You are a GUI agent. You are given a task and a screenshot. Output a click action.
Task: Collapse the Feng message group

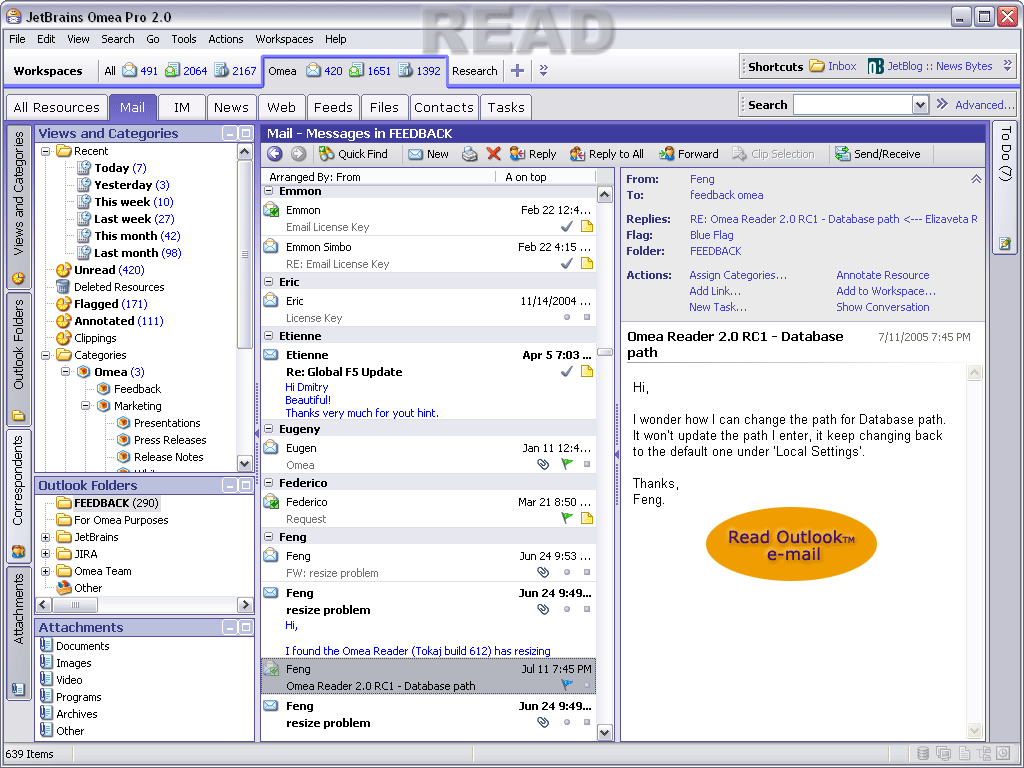click(x=268, y=537)
